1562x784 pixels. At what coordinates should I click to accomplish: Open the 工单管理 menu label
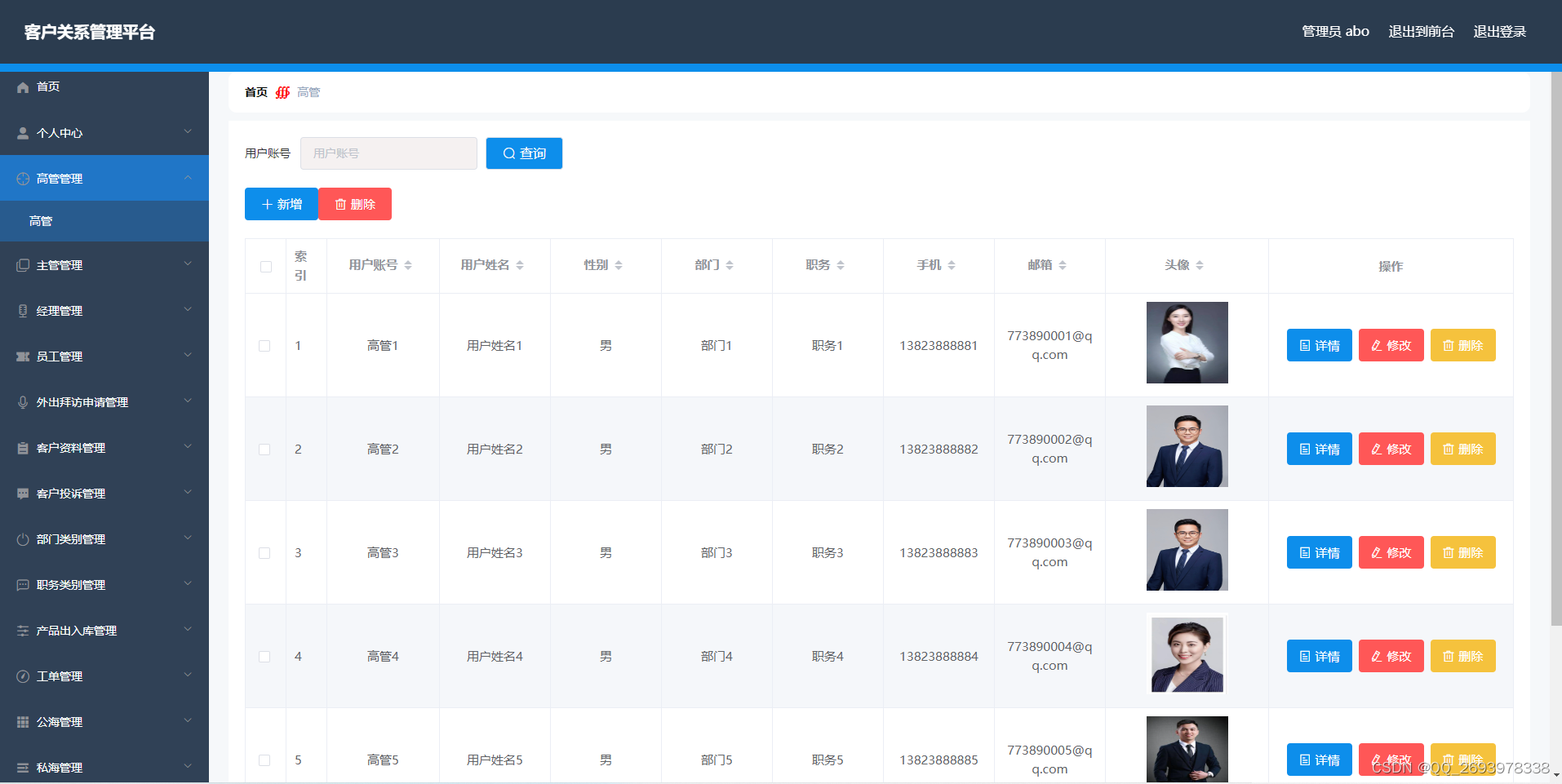[x=60, y=676]
